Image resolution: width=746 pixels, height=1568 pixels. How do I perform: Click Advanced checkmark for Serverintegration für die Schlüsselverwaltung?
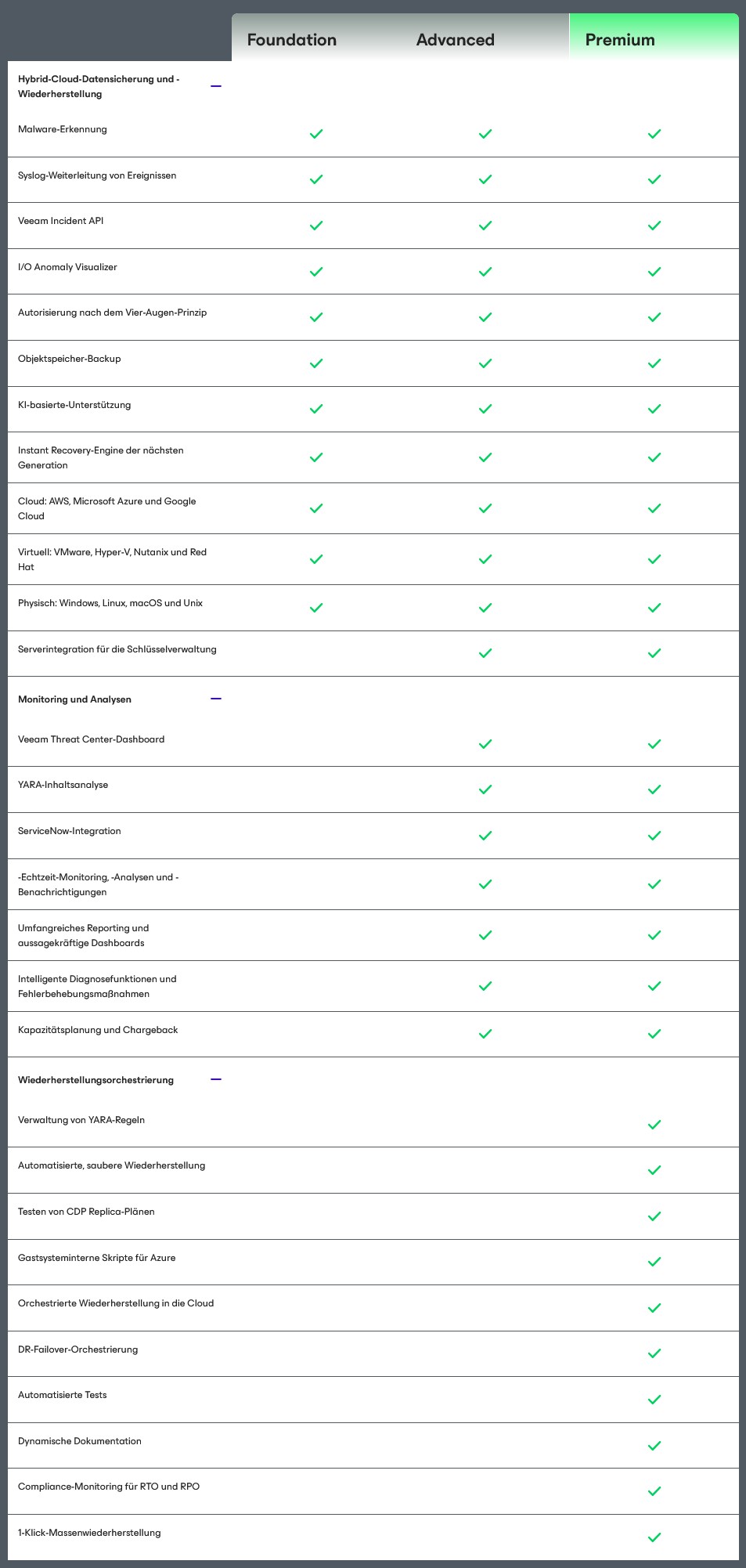point(485,653)
